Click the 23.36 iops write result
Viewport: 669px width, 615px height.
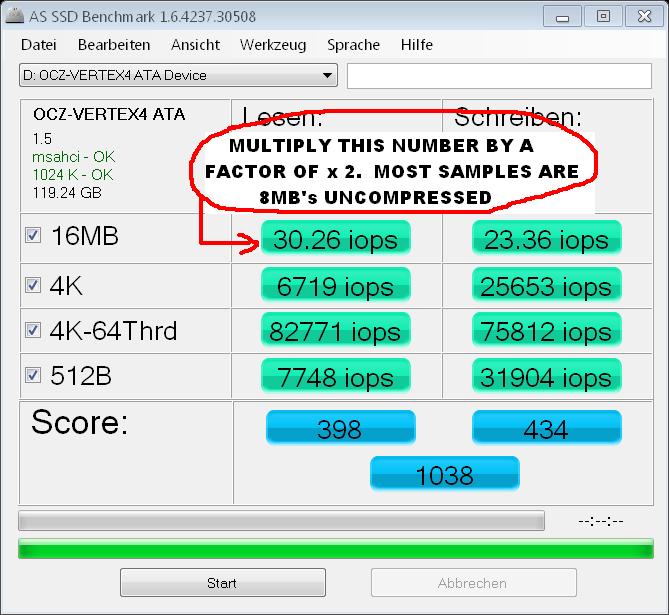pos(547,239)
